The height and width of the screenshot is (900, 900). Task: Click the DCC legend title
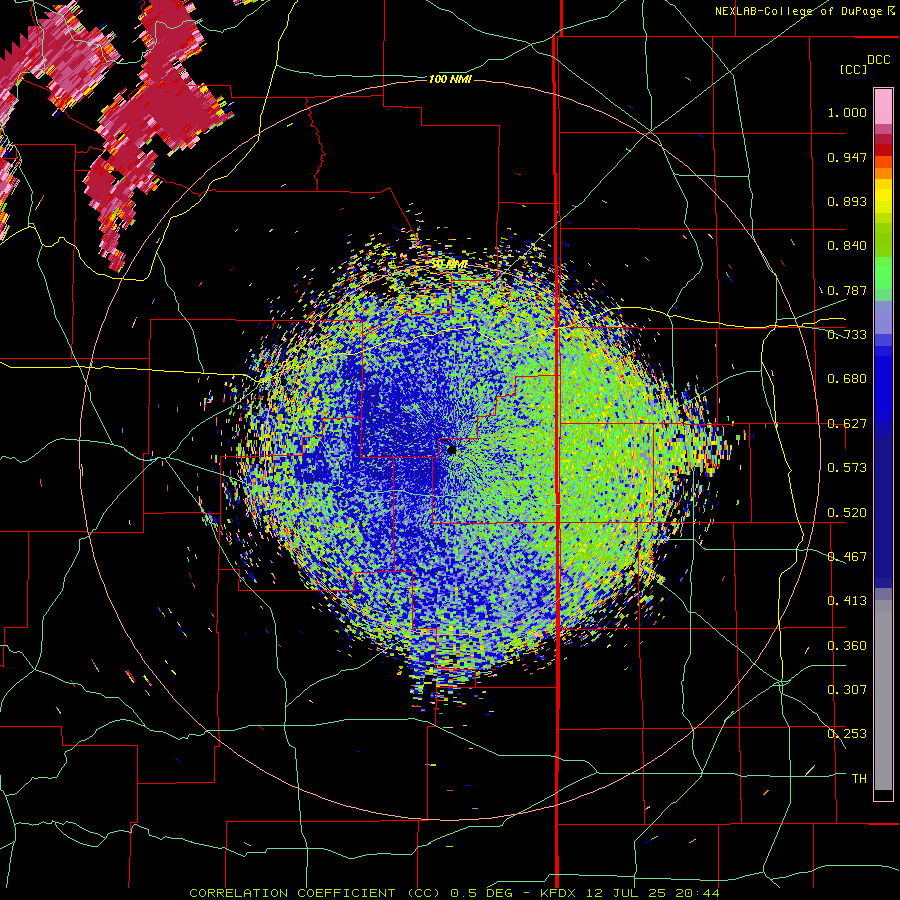coord(878,60)
